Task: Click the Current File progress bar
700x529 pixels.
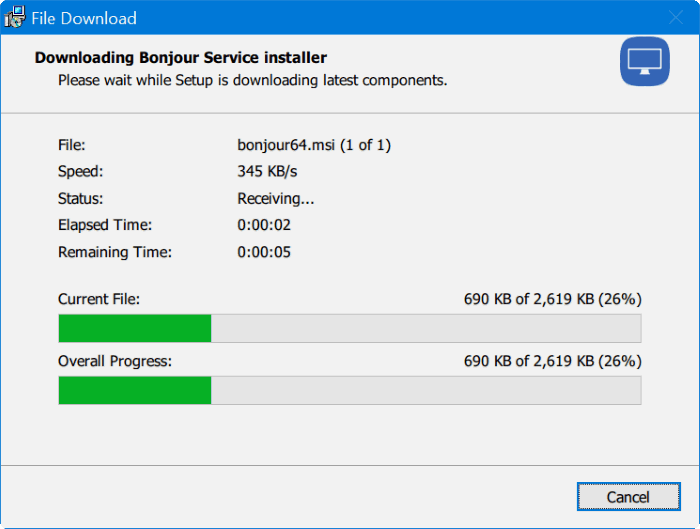Action: tap(350, 328)
